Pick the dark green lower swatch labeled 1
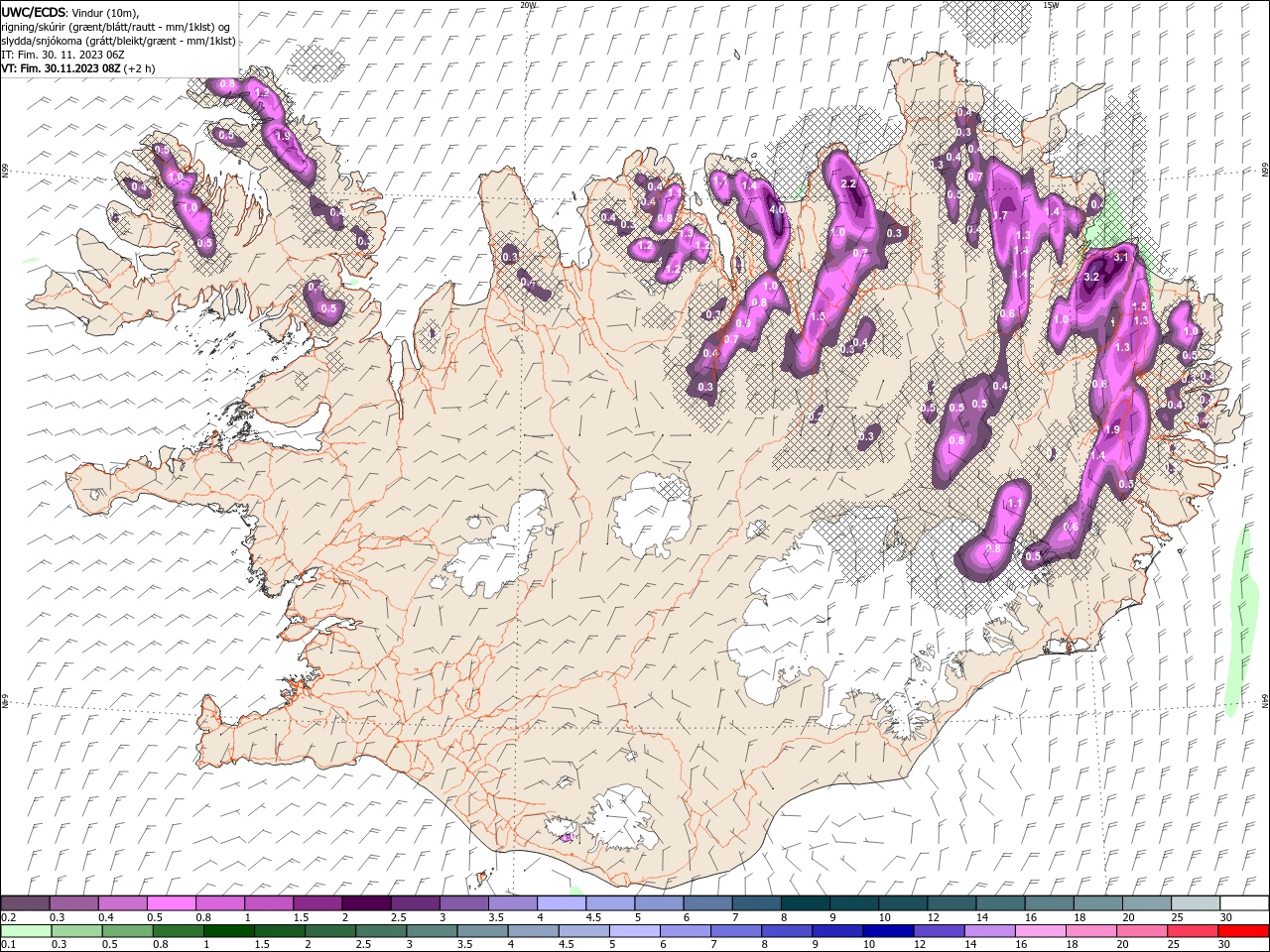Viewport: 1270px width, 952px height. (228, 931)
